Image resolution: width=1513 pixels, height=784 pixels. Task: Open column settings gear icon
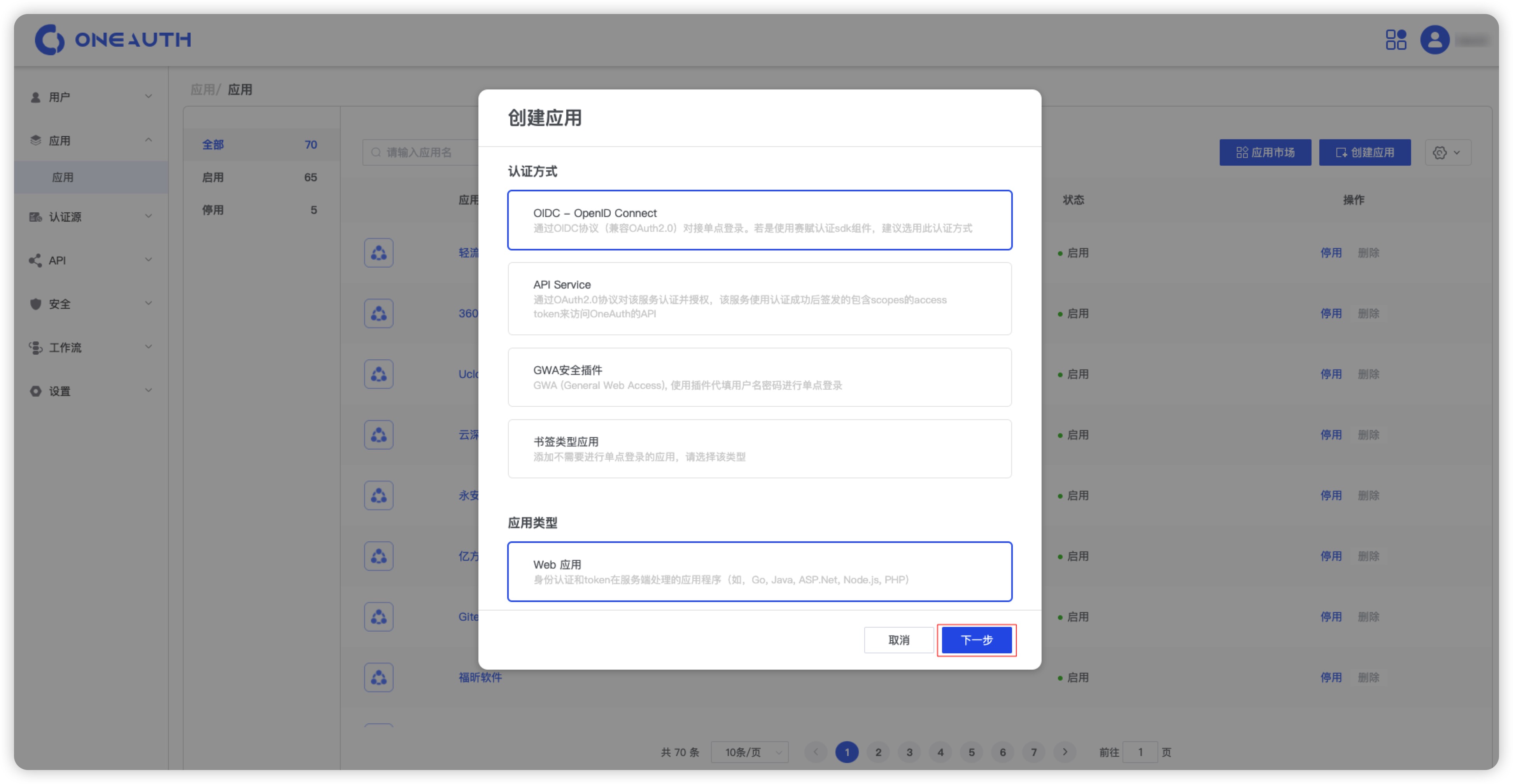(1439, 153)
